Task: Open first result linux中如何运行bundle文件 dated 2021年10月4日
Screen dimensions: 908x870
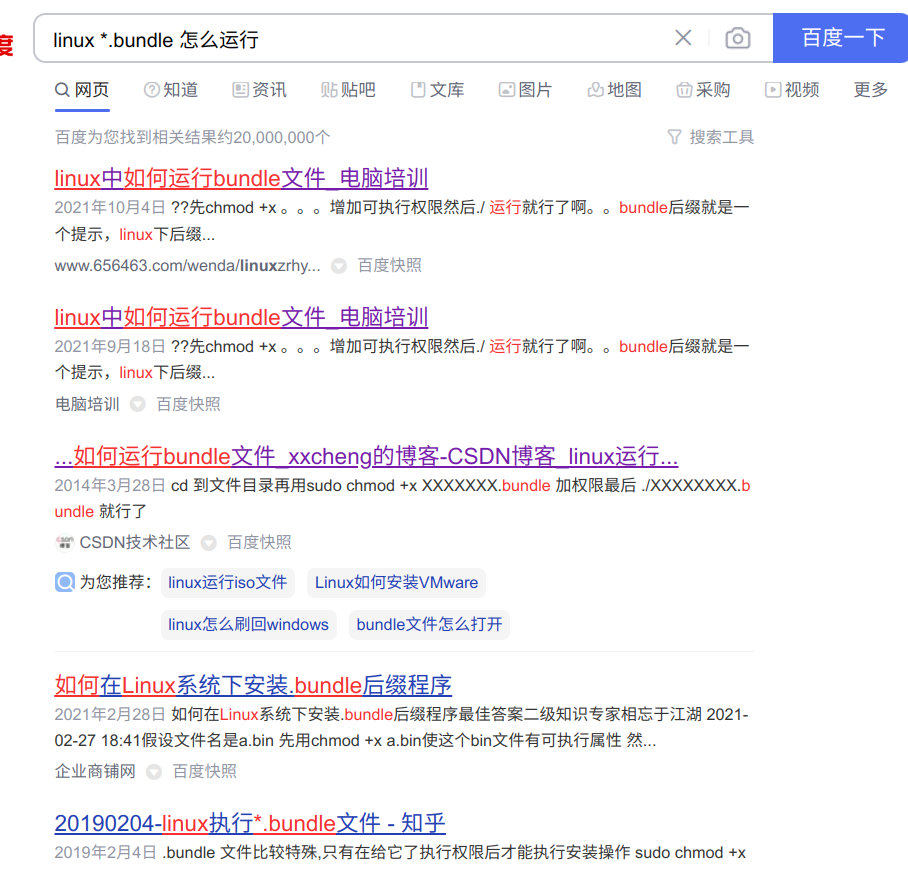Action: tap(241, 178)
